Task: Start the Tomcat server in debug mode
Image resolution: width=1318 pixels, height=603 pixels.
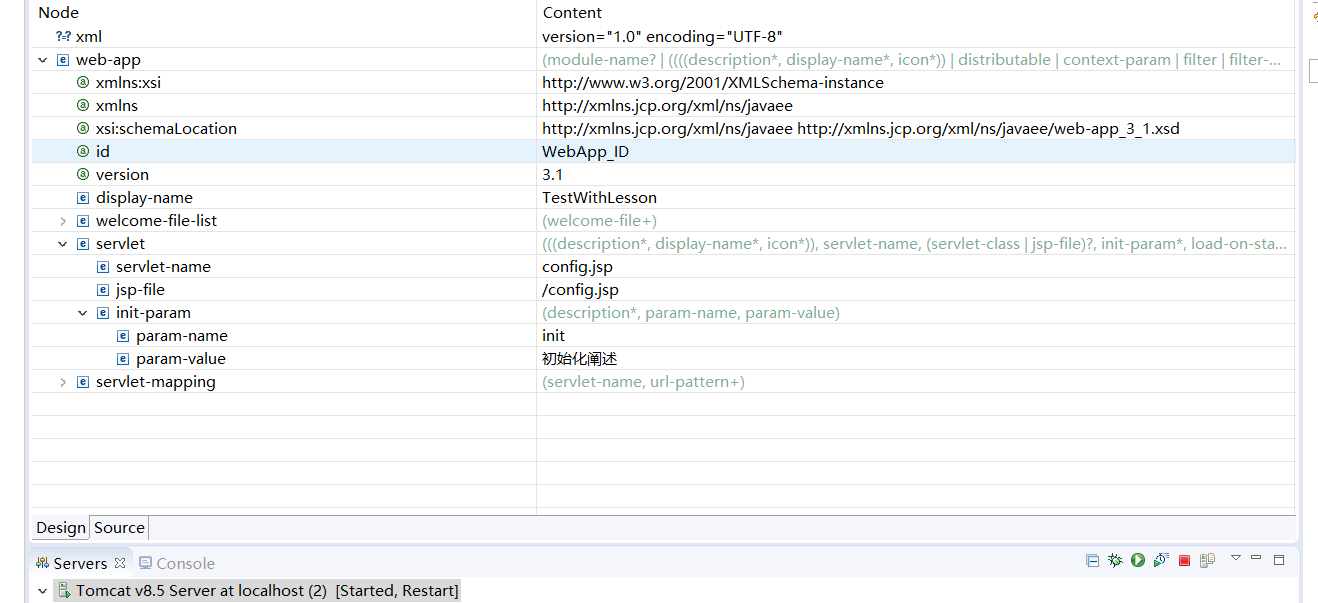Action: [1115, 560]
